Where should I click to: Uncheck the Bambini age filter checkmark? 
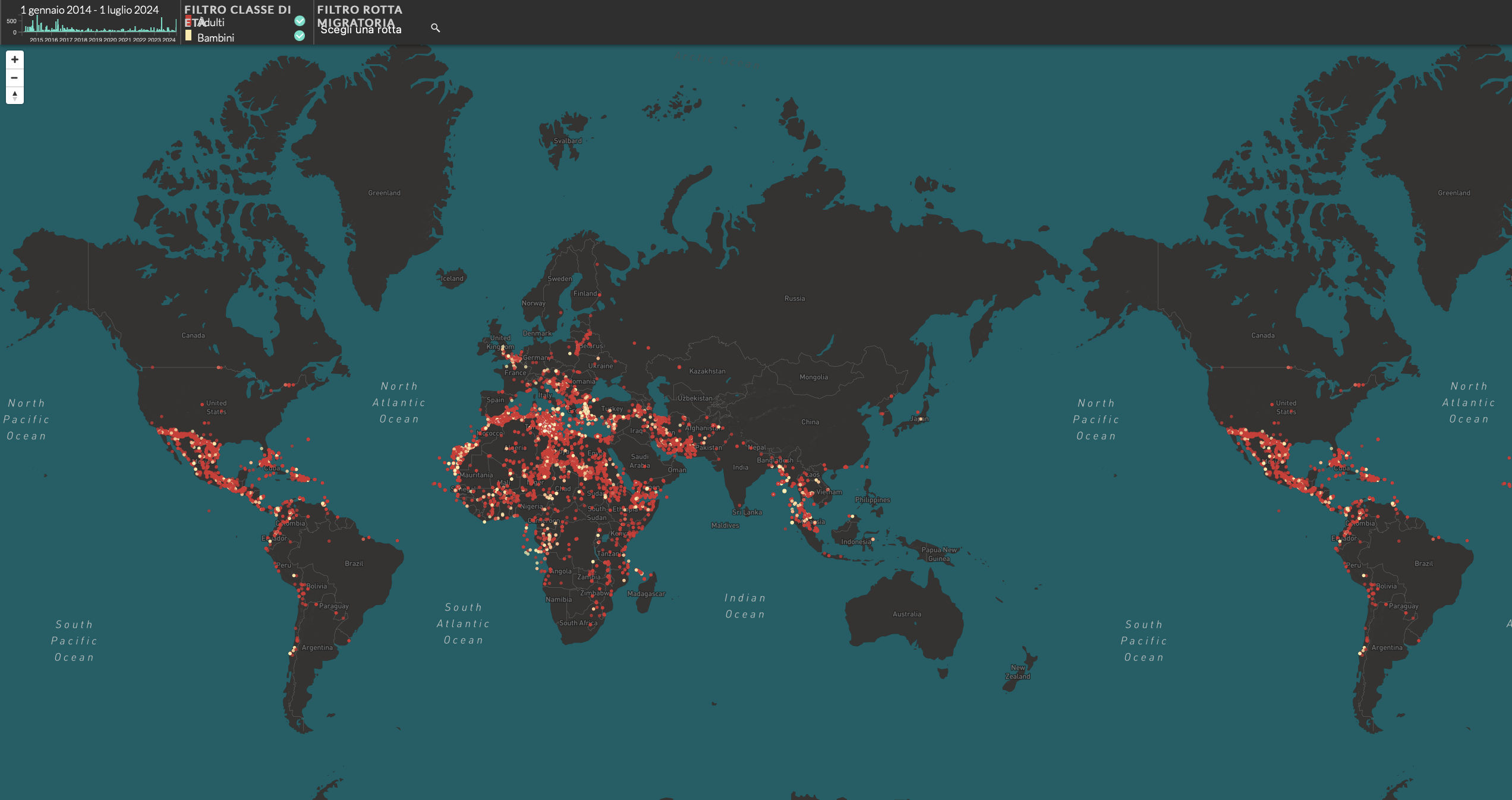coord(300,36)
